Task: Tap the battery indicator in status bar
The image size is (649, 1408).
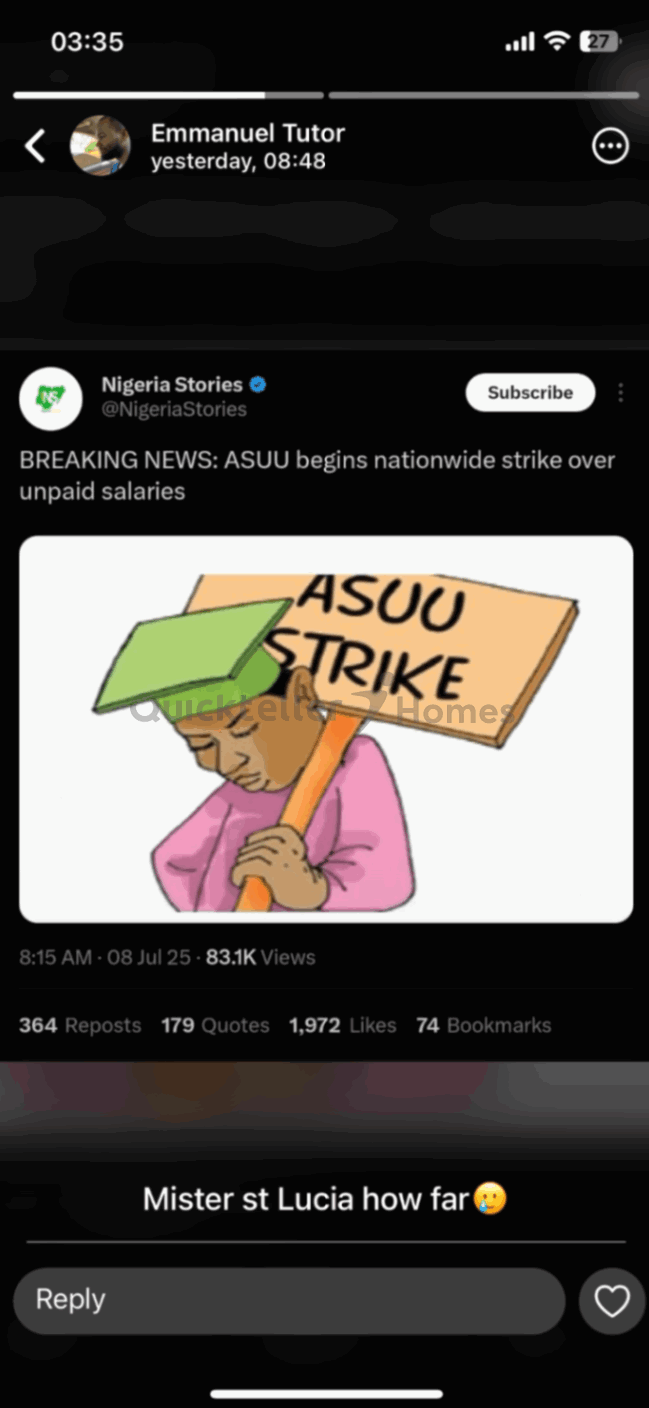Action: click(601, 42)
